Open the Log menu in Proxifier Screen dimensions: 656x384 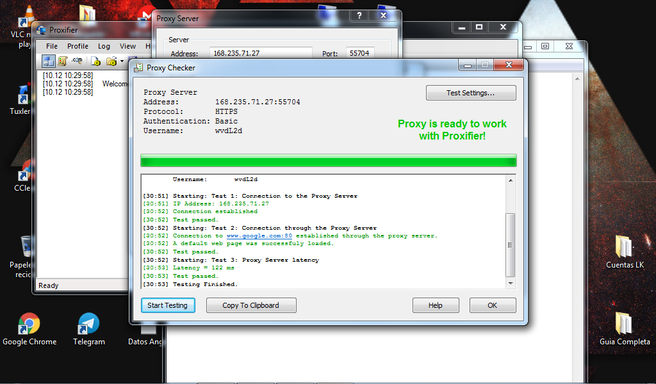pyautogui.click(x=104, y=46)
